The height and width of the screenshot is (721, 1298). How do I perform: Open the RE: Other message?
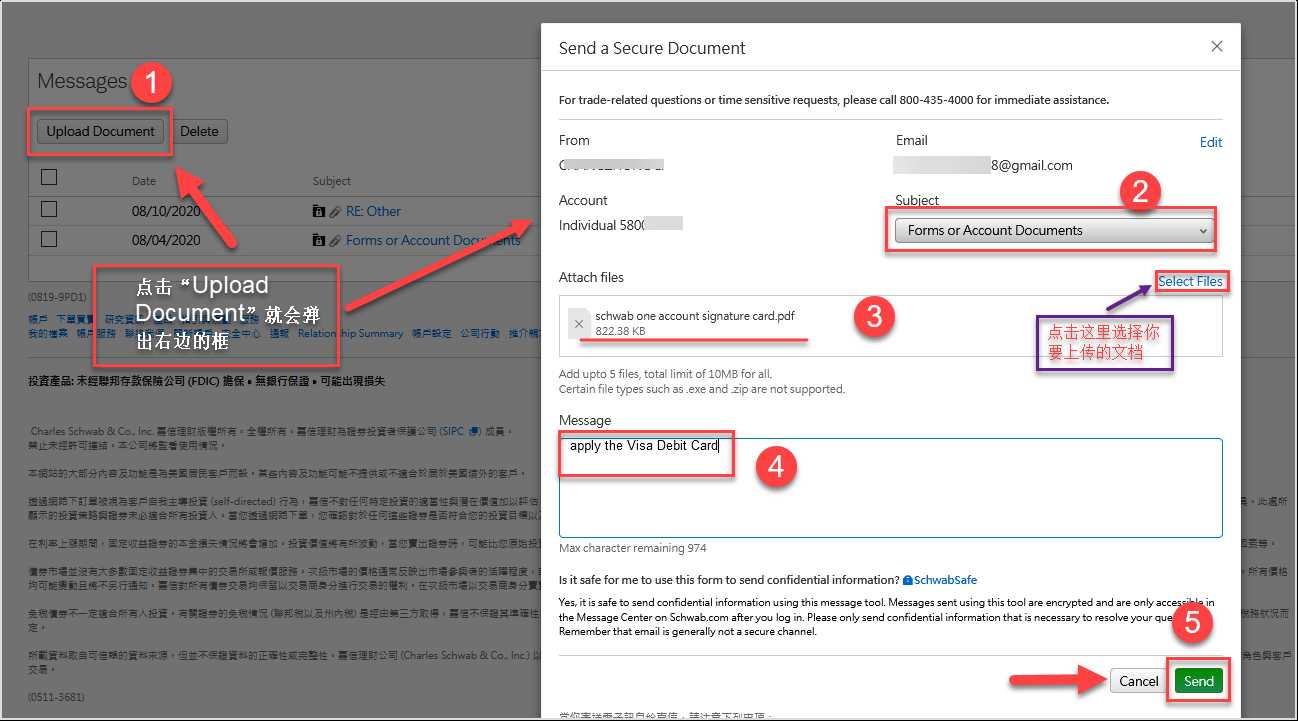tap(373, 212)
